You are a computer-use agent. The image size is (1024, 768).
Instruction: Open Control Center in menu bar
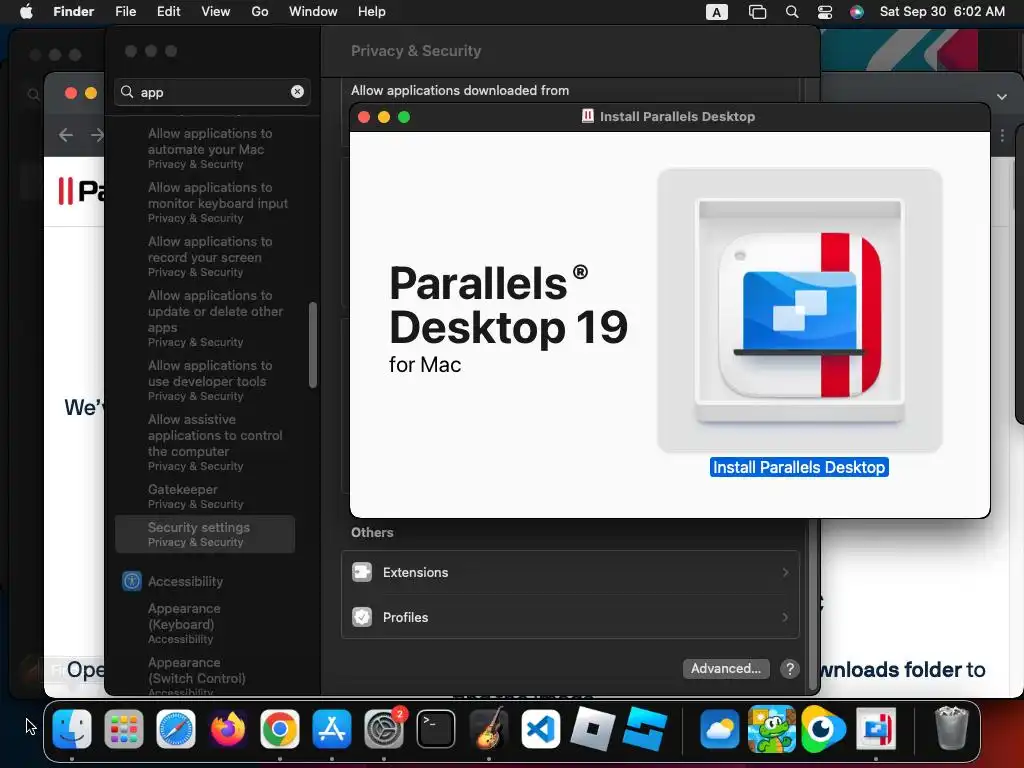[x=825, y=12]
